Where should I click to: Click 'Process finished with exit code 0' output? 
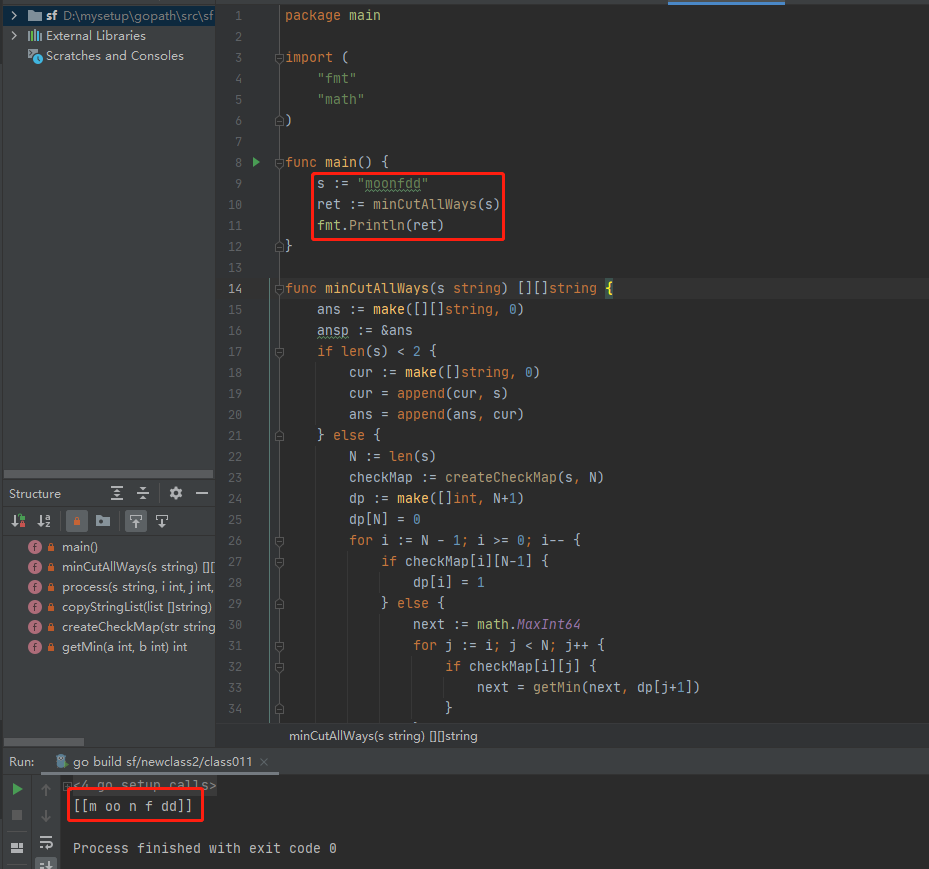pyautogui.click(x=205, y=848)
